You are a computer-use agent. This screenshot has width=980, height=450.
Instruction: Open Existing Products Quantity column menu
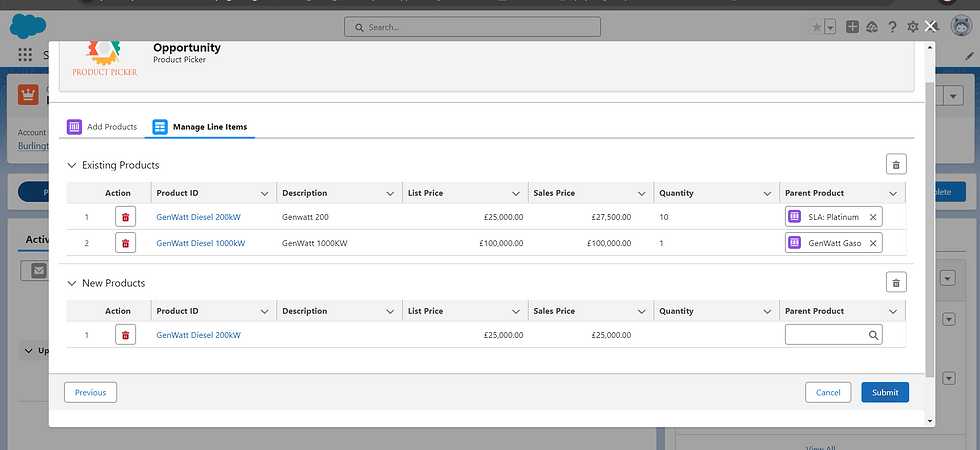click(x=767, y=194)
